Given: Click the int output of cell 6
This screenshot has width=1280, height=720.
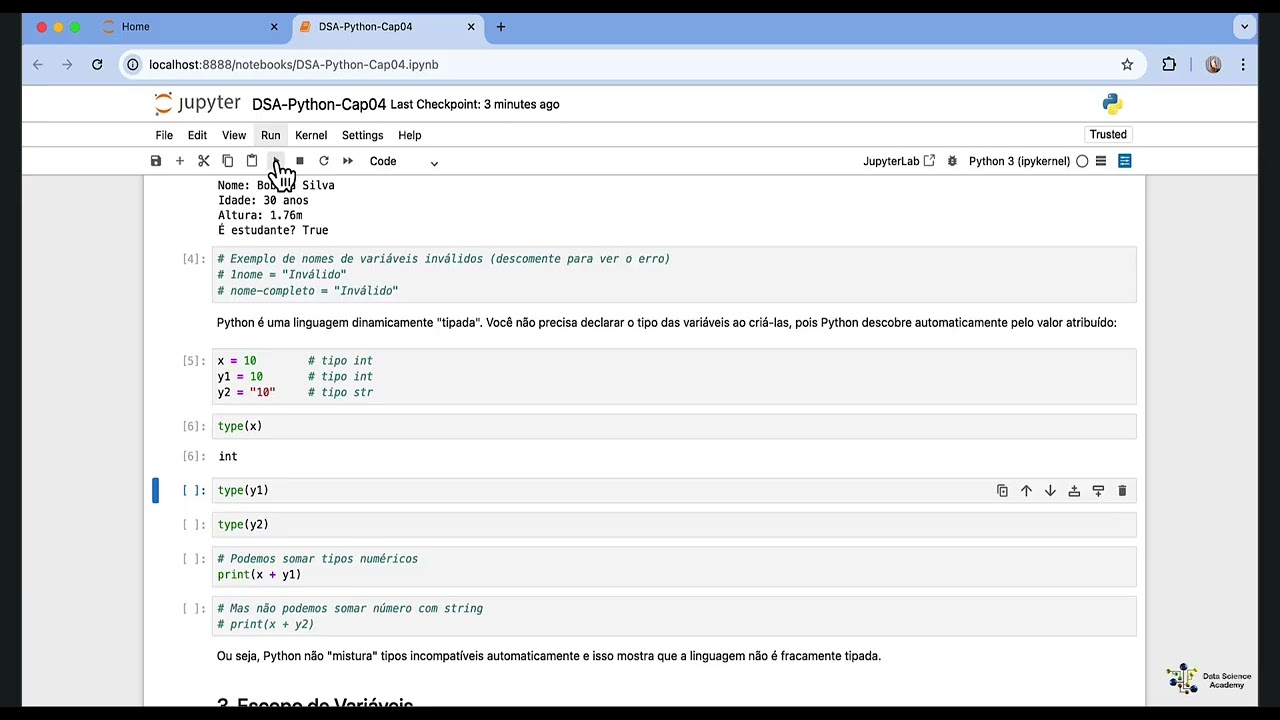Looking at the screenshot, I should (228, 456).
